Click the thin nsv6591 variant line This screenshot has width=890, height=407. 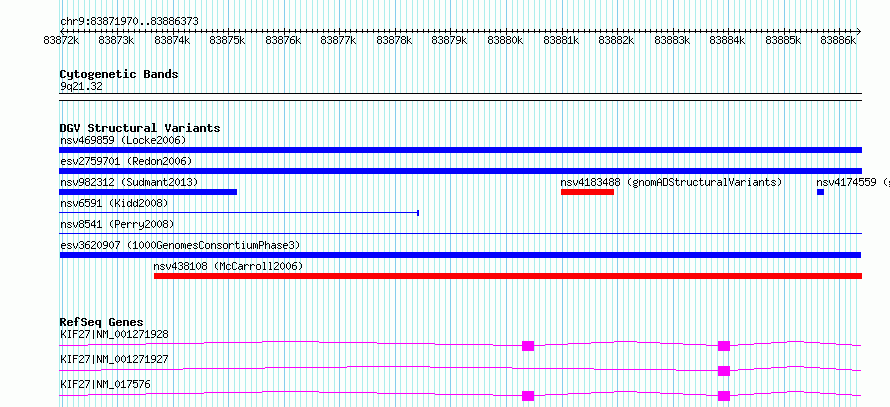point(239,213)
